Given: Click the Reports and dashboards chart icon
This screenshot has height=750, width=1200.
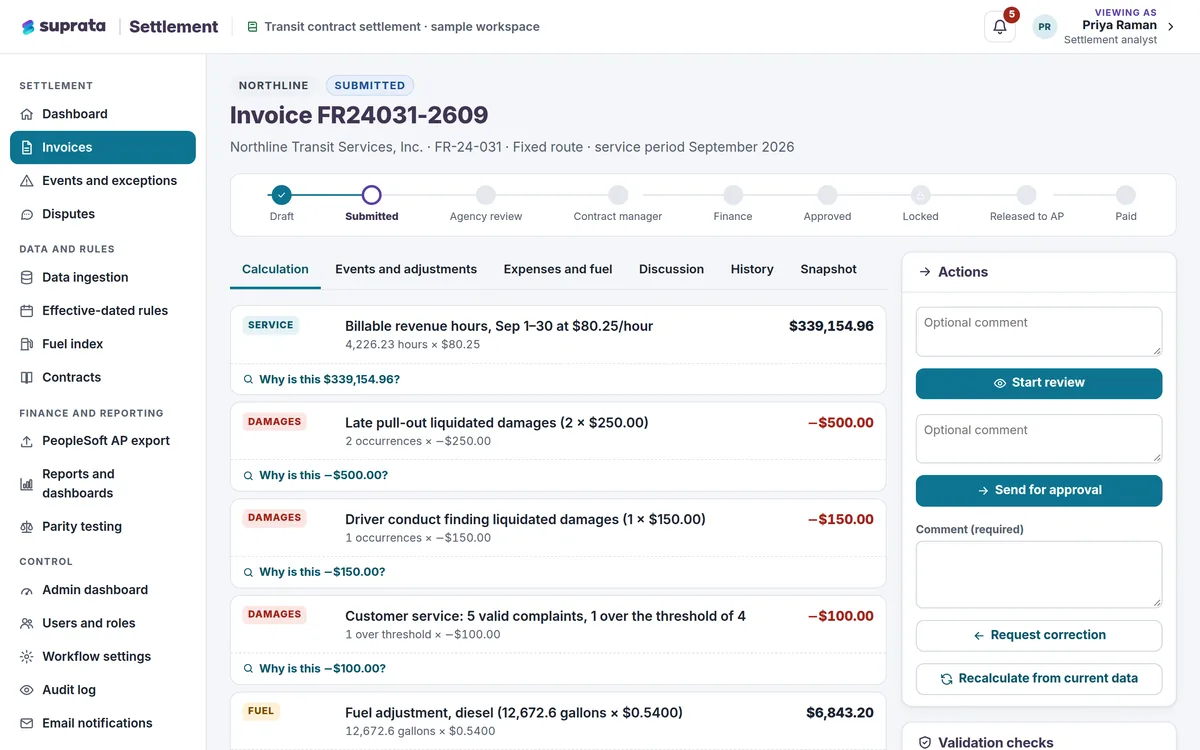Looking at the screenshot, I should [27, 484].
